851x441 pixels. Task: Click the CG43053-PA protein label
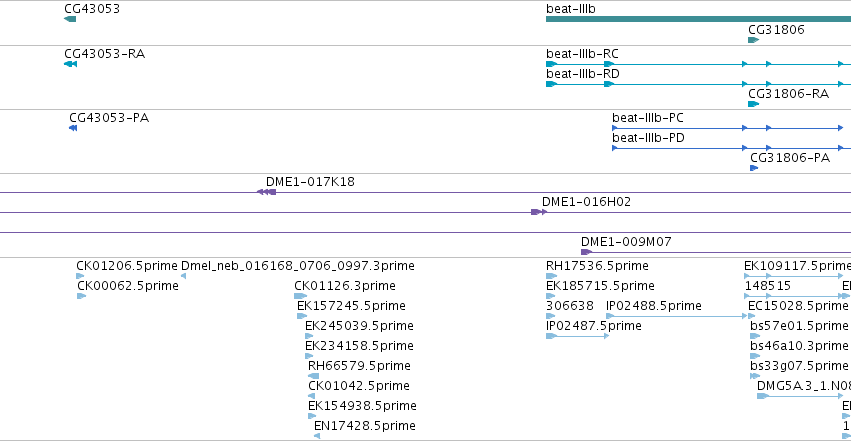pos(109,118)
